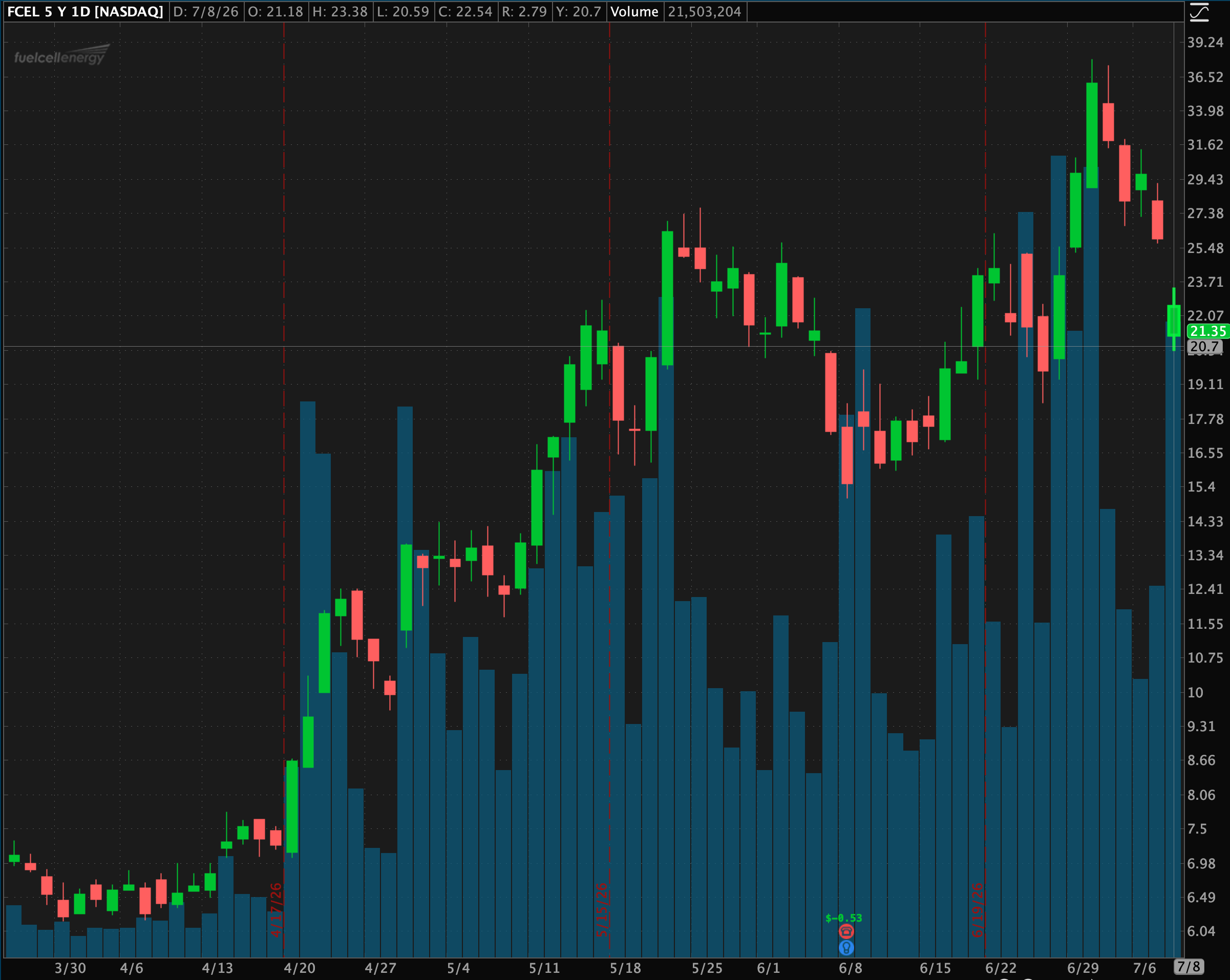
Task: Open the red earnings call phone icon
Action: pos(846,931)
